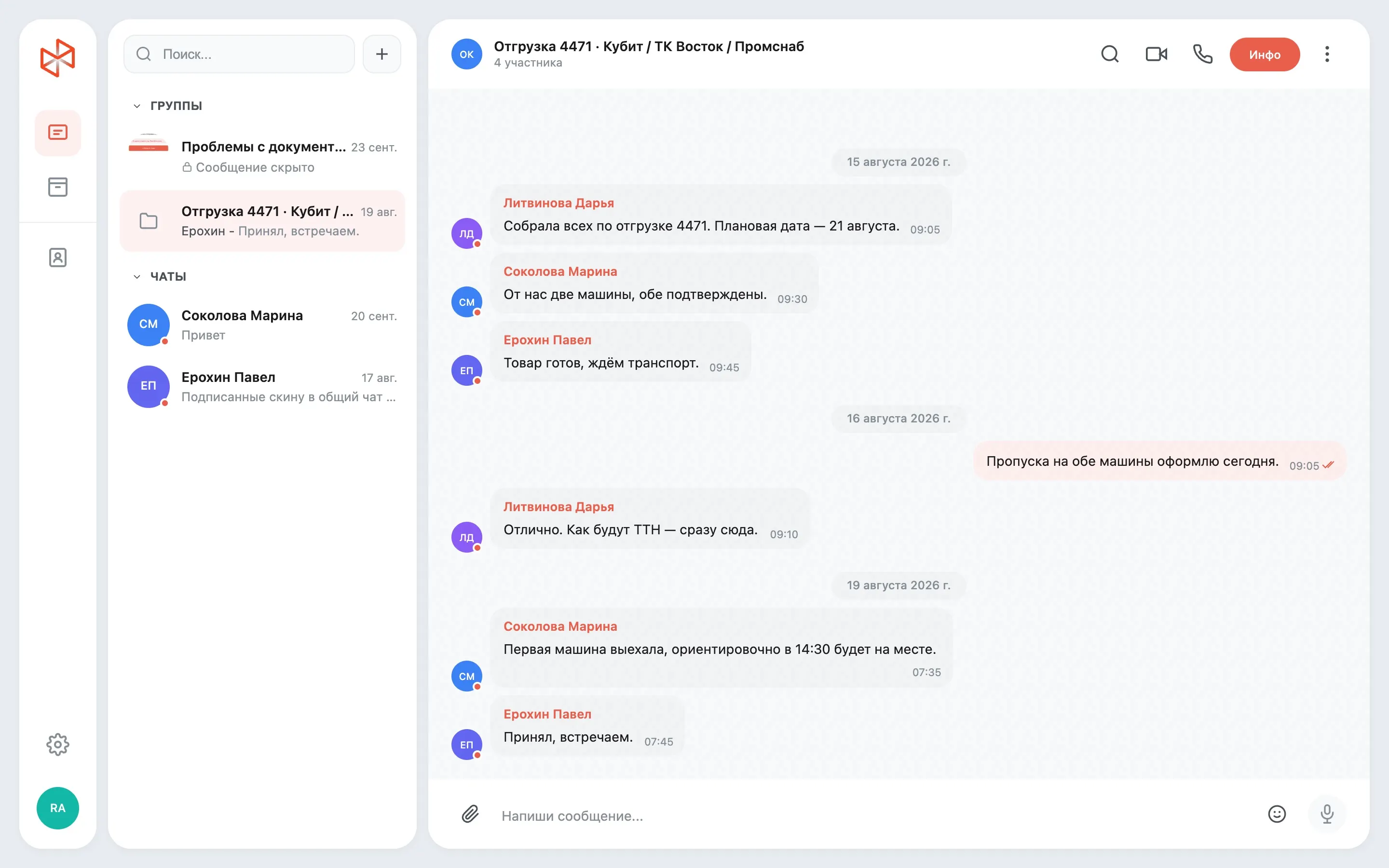Search within conversation using magnifier icon

(x=1109, y=54)
